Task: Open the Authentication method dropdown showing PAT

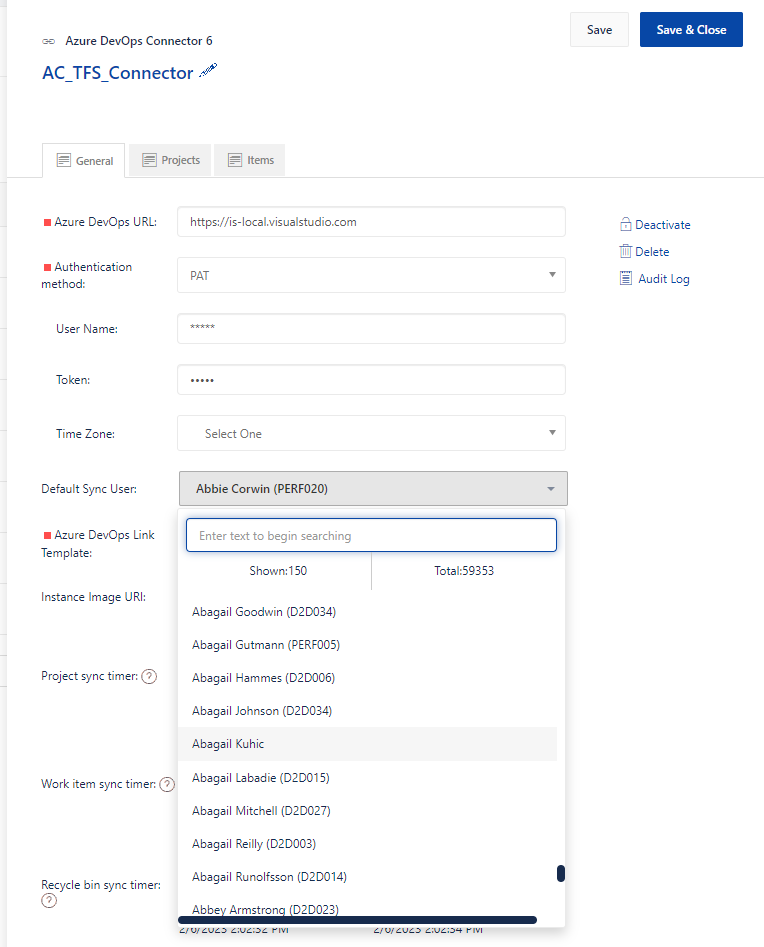Action: pos(371,275)
